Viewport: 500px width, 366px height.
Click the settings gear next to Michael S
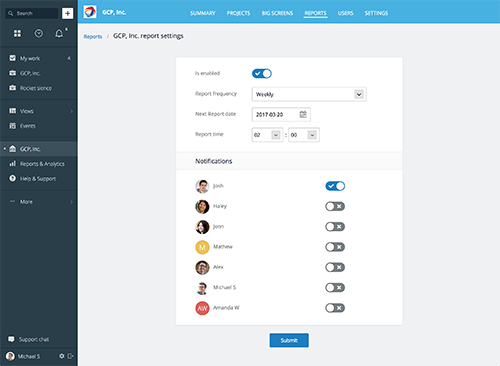coord(62,356)
